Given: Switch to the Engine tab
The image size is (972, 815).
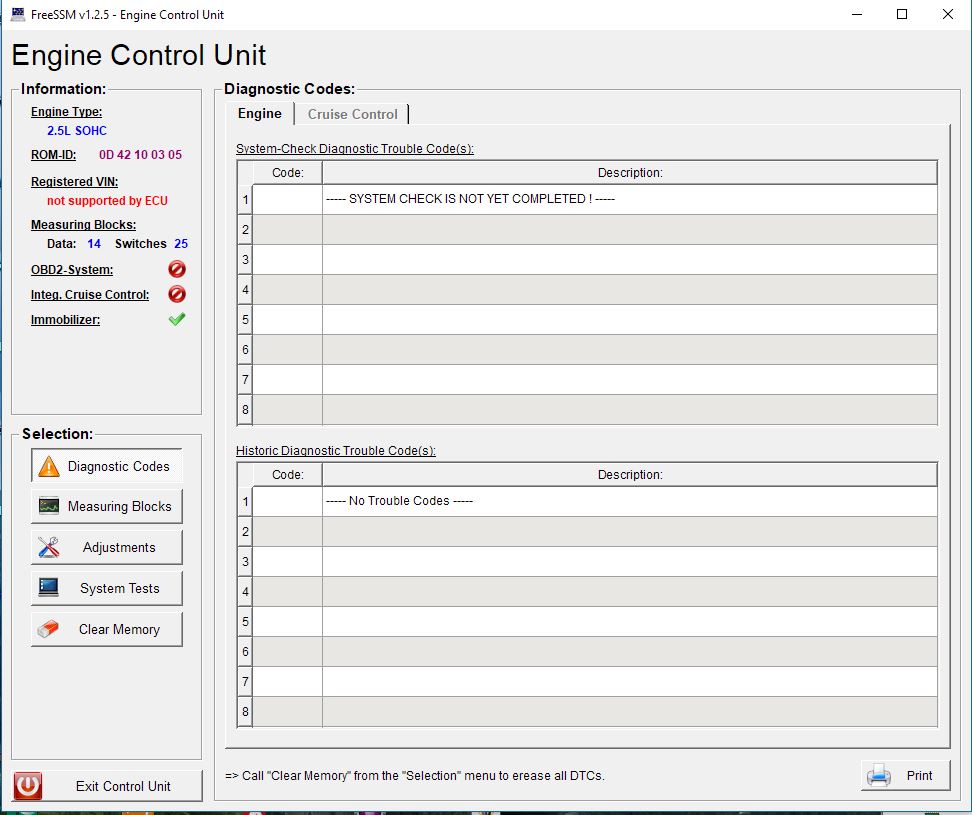Looking at the screenshot, I should tap(259, 114).
